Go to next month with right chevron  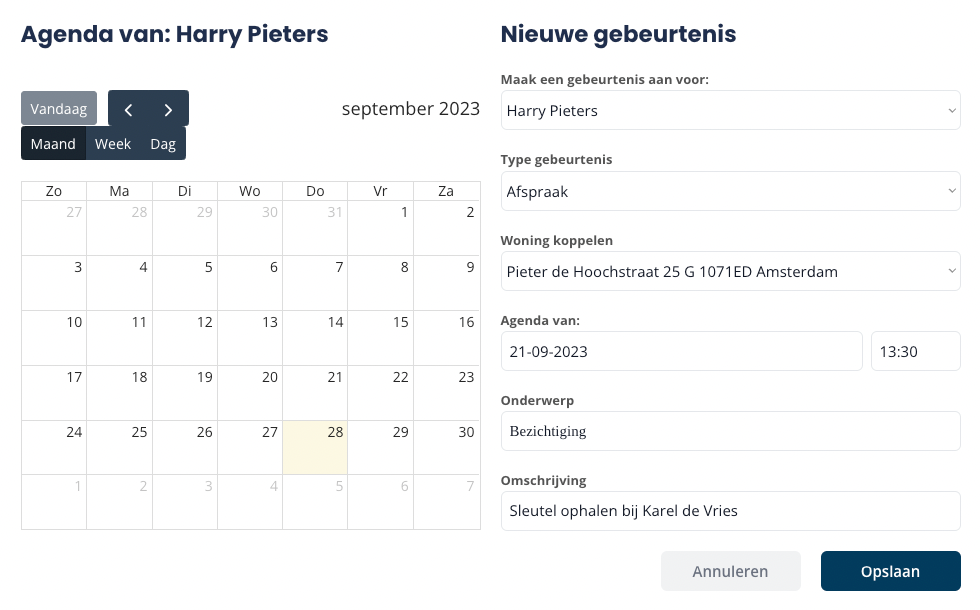[x=168, y=109]
